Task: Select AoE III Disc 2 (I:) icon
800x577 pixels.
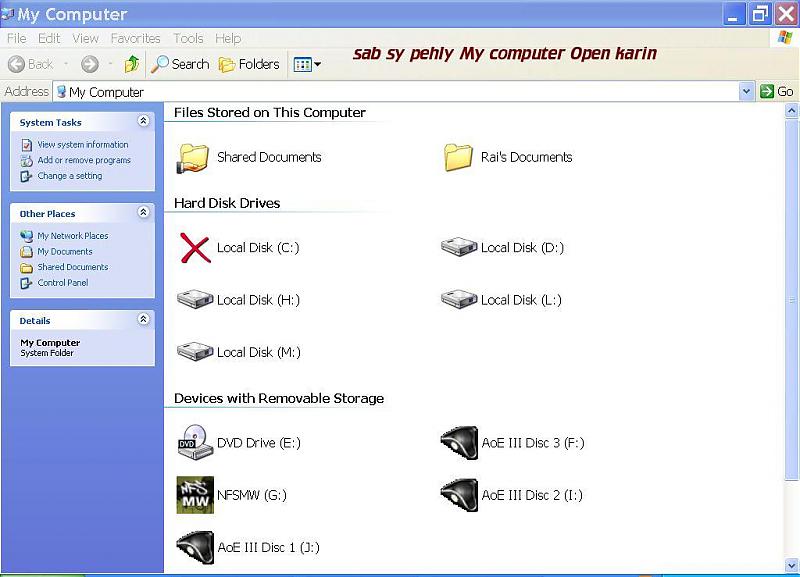Action: click(459, 495)
